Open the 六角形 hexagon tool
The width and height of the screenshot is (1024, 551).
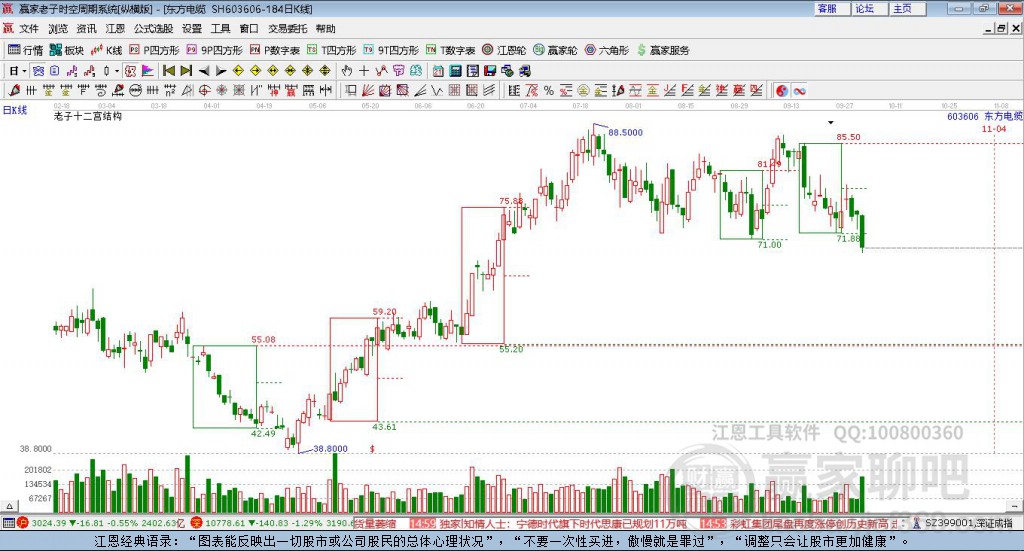(x=607, y=50)
